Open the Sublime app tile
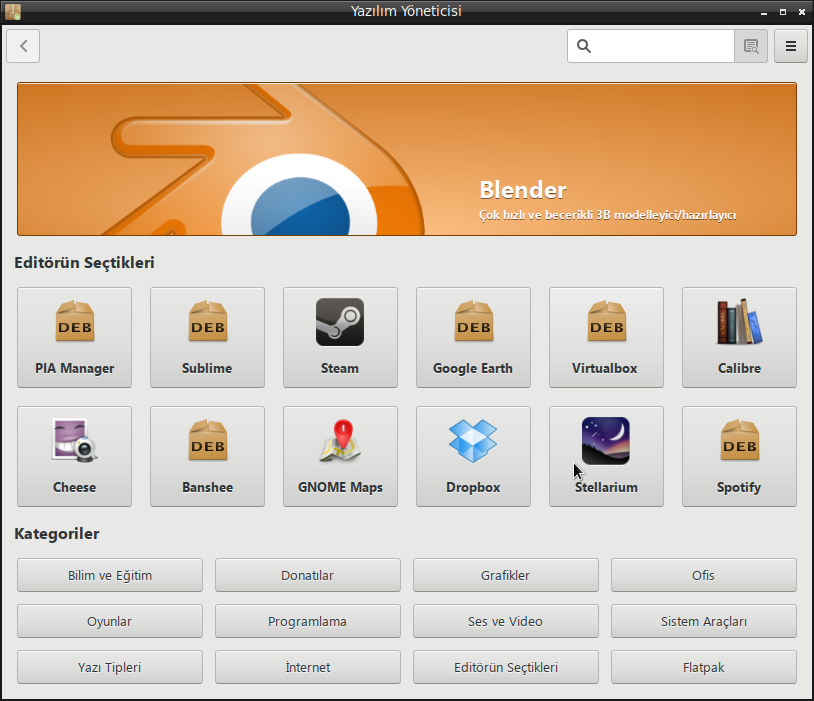The width and height of the screenshot is (814, 701). (x=207, y=338)
